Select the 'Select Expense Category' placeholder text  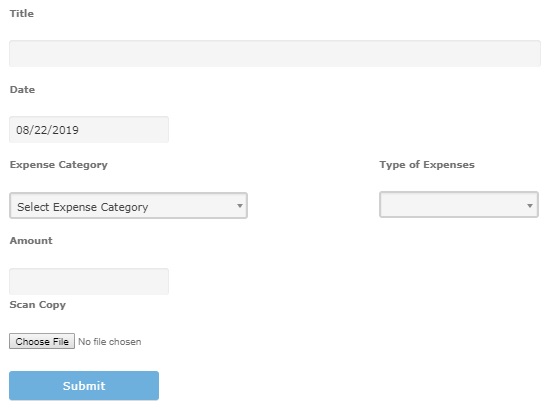(83, 207)
